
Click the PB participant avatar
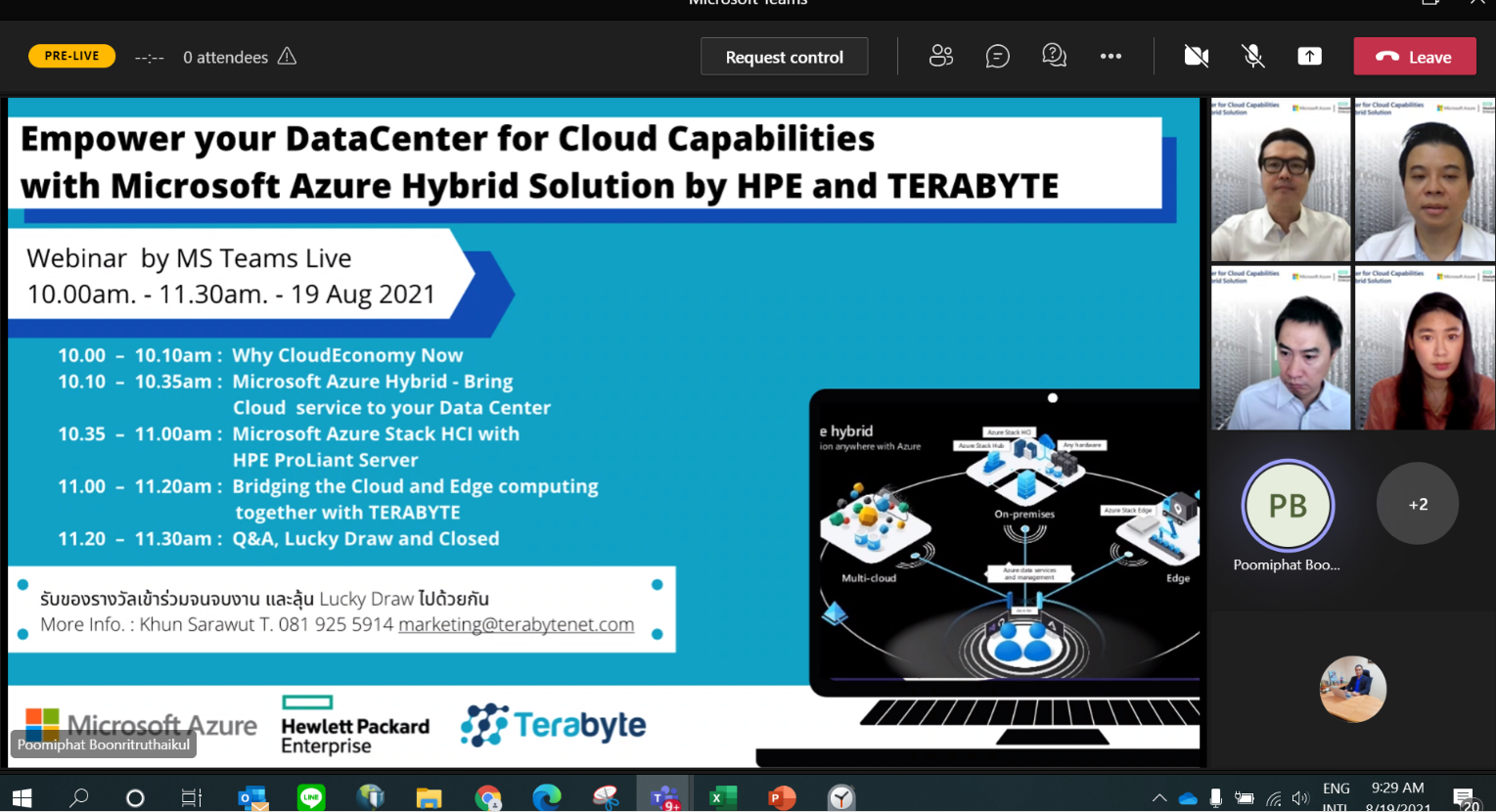point(1288,506)
